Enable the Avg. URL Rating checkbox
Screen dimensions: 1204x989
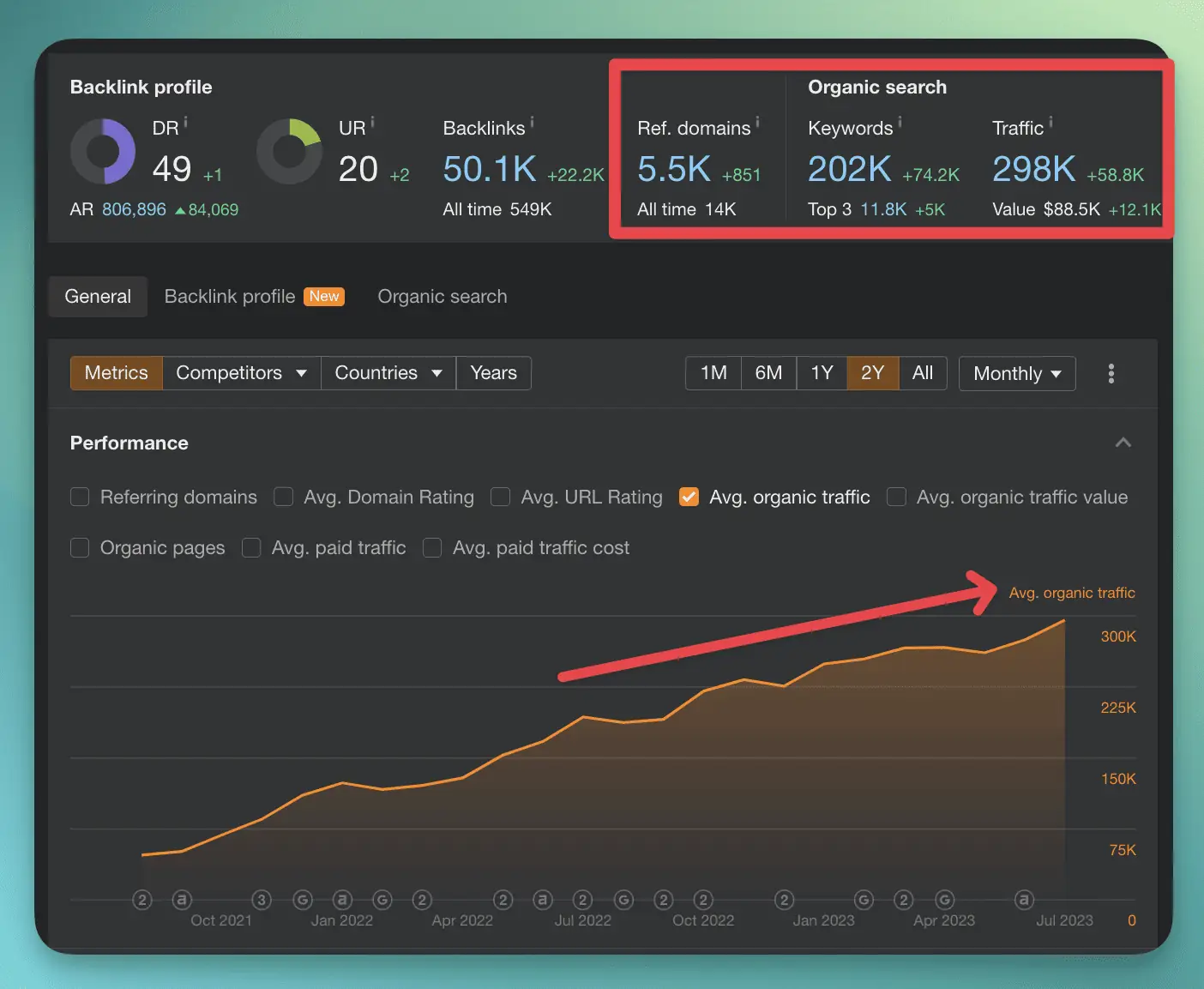500,497
